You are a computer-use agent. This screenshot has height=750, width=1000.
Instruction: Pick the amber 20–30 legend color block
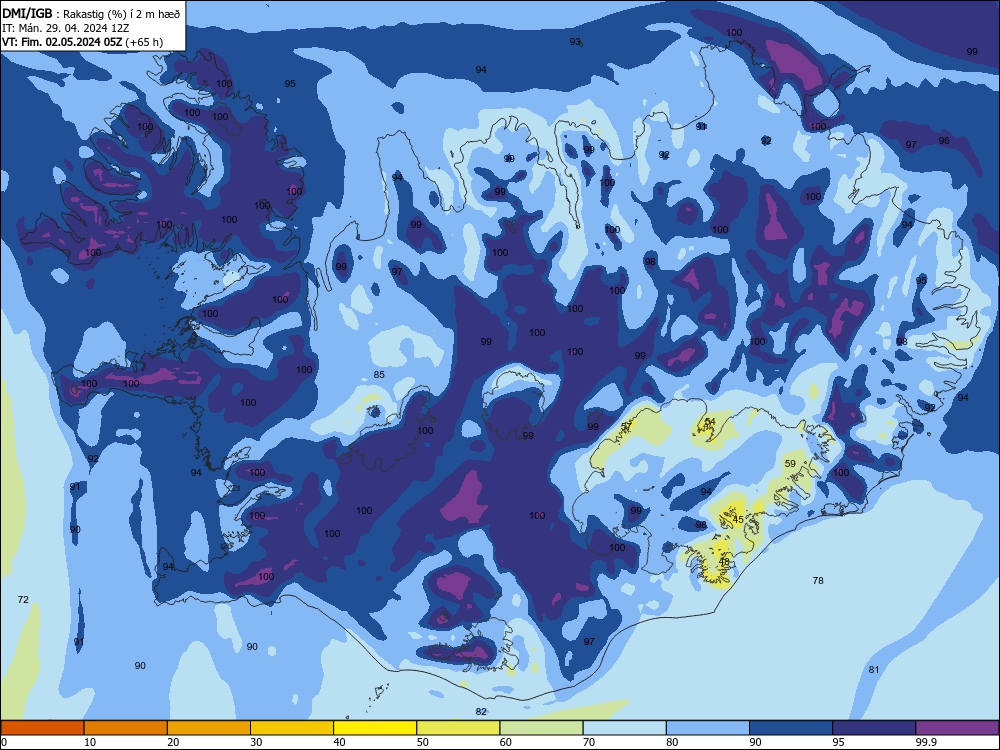click(x=209, y=728)
